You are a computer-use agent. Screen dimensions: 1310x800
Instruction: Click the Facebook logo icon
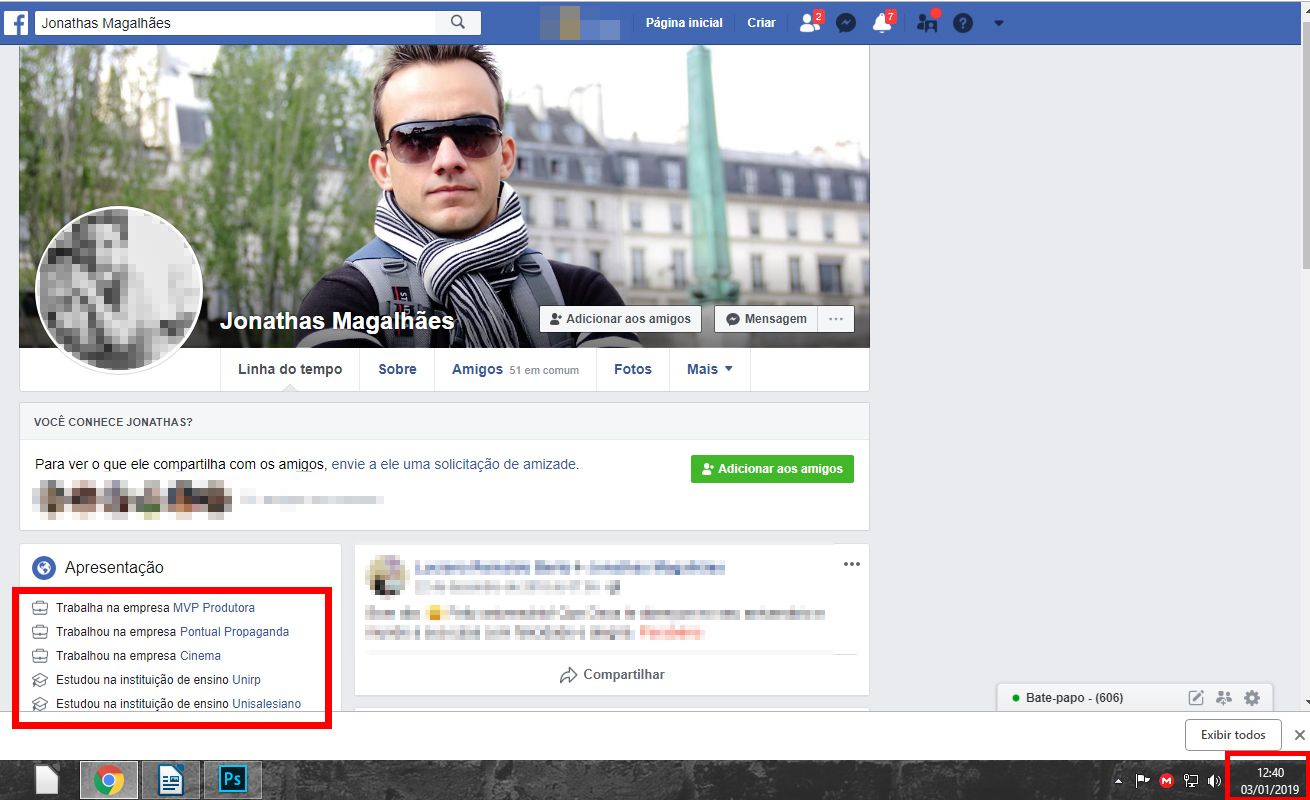click(x=16, y=22)
